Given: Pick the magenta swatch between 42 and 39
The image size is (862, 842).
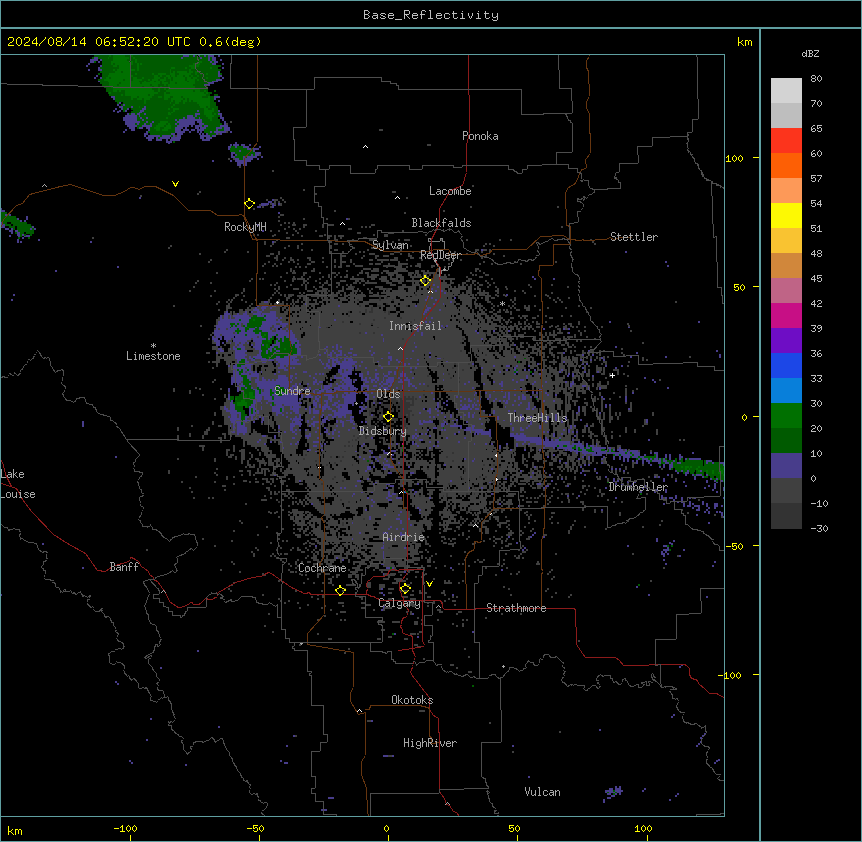Looking at the screenshot, I should pos(786,315).
